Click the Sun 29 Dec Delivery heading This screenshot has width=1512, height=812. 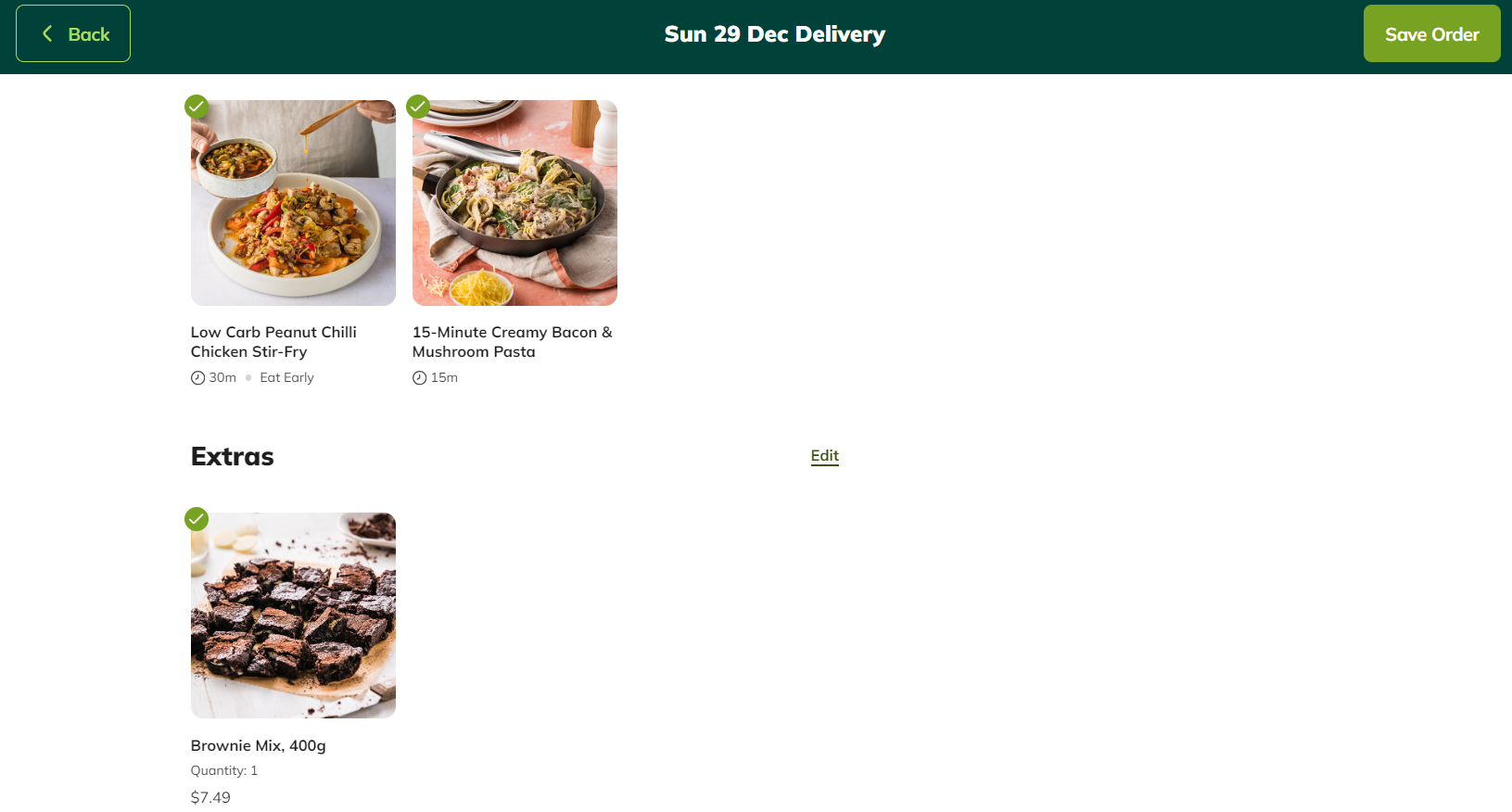[775, 34]
